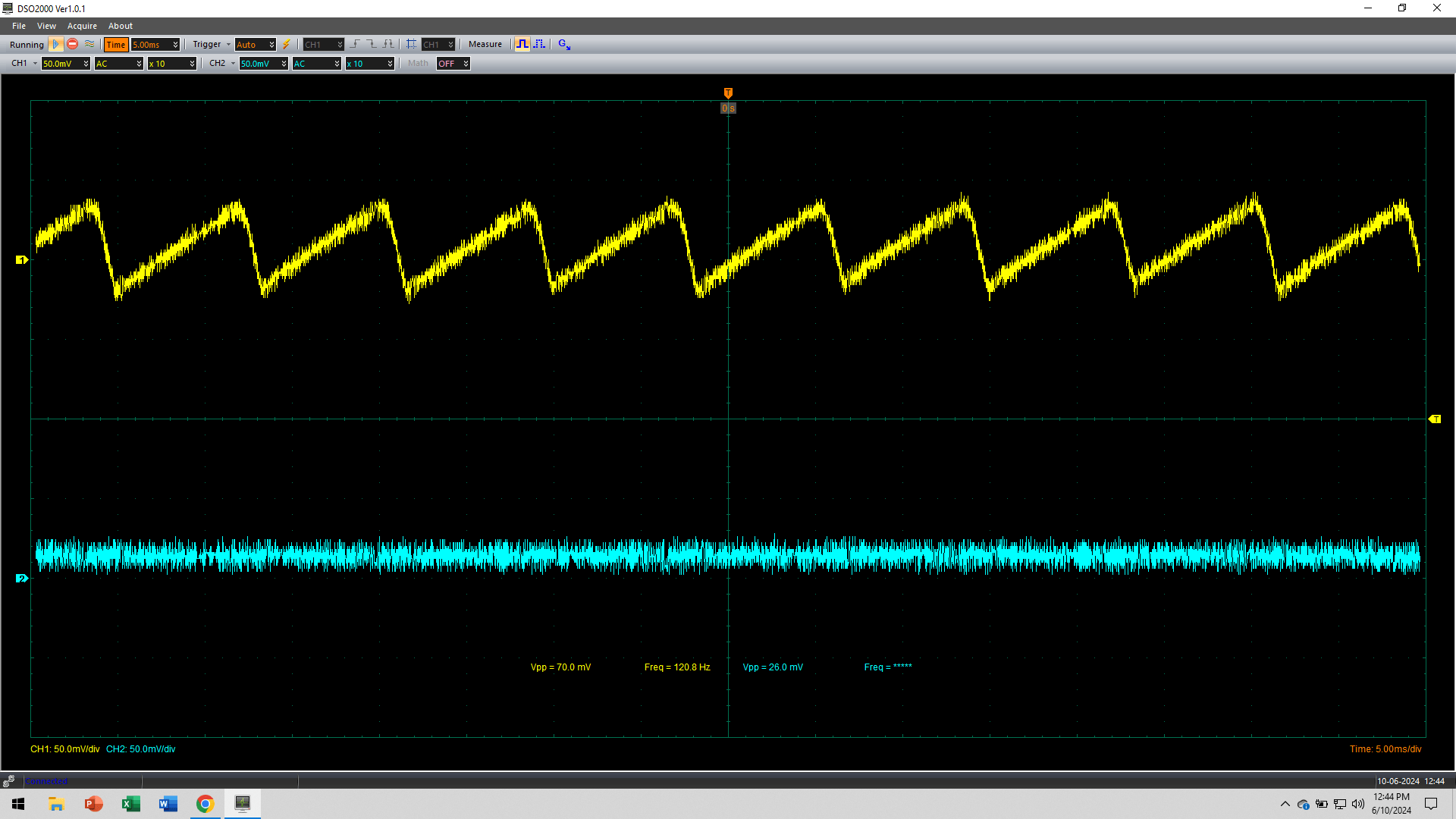Click the 10-06-2024 12:44 status bar date
This screenshot has height=819, width=1456.
(1410, 781)
